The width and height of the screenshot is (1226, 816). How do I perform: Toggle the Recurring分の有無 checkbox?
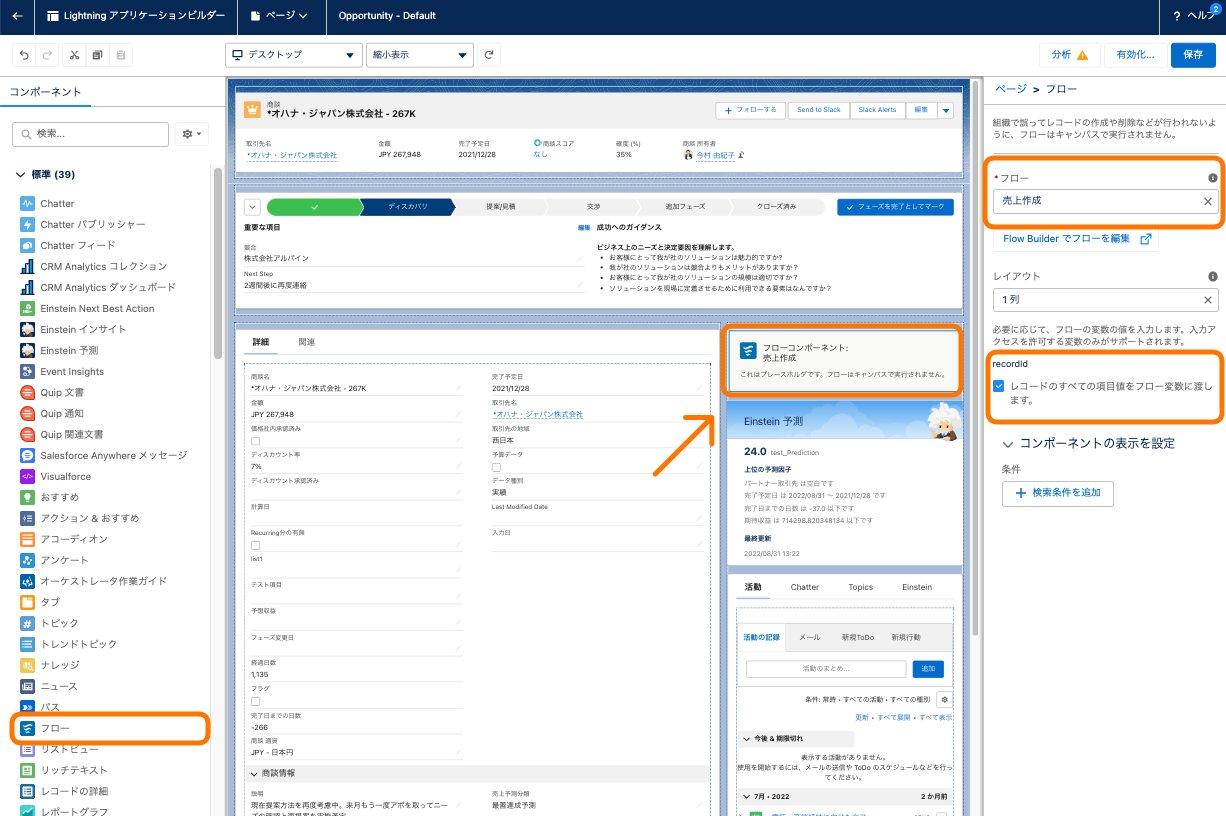click(x=255, y=545)
